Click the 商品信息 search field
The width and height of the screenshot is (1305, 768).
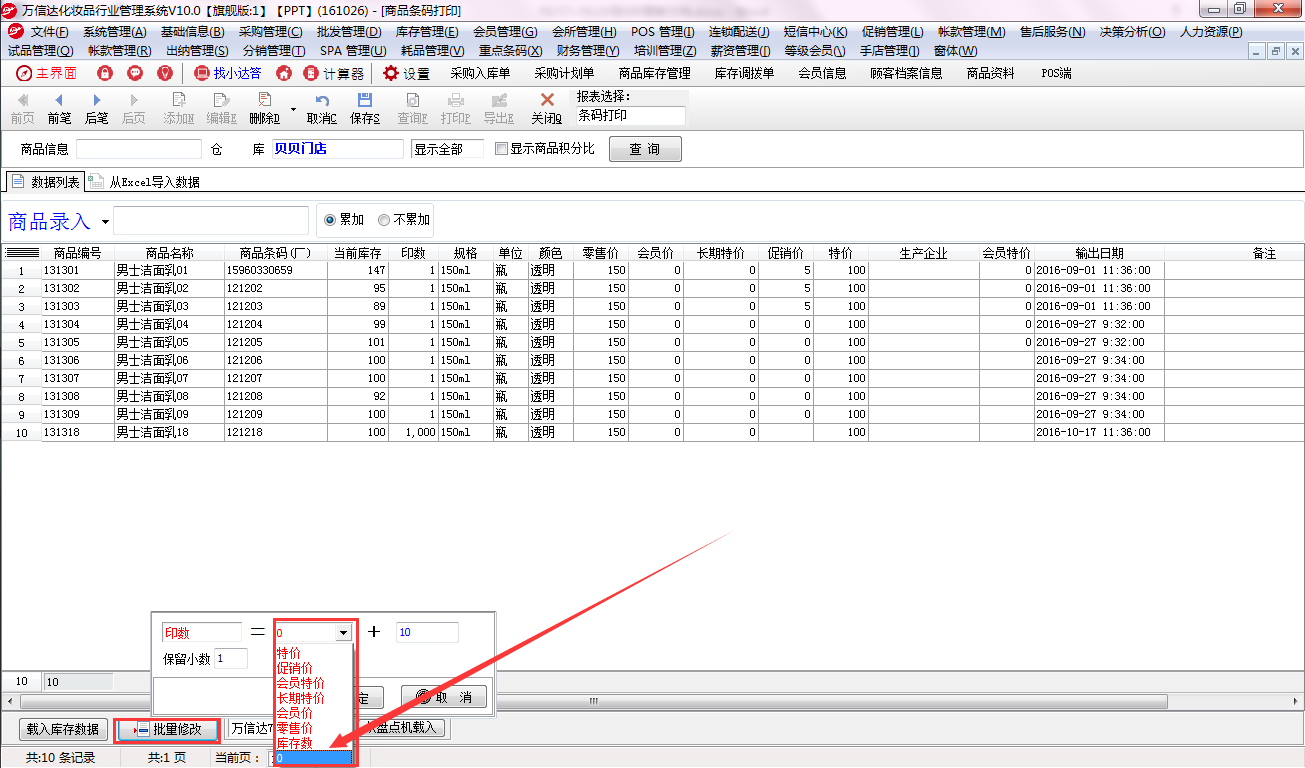(139, 149)
